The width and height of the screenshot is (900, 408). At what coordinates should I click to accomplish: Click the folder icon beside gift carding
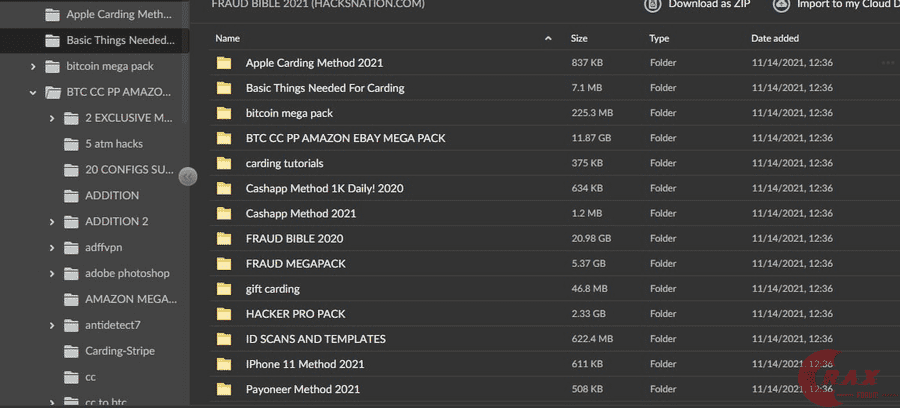click(224, 289)
